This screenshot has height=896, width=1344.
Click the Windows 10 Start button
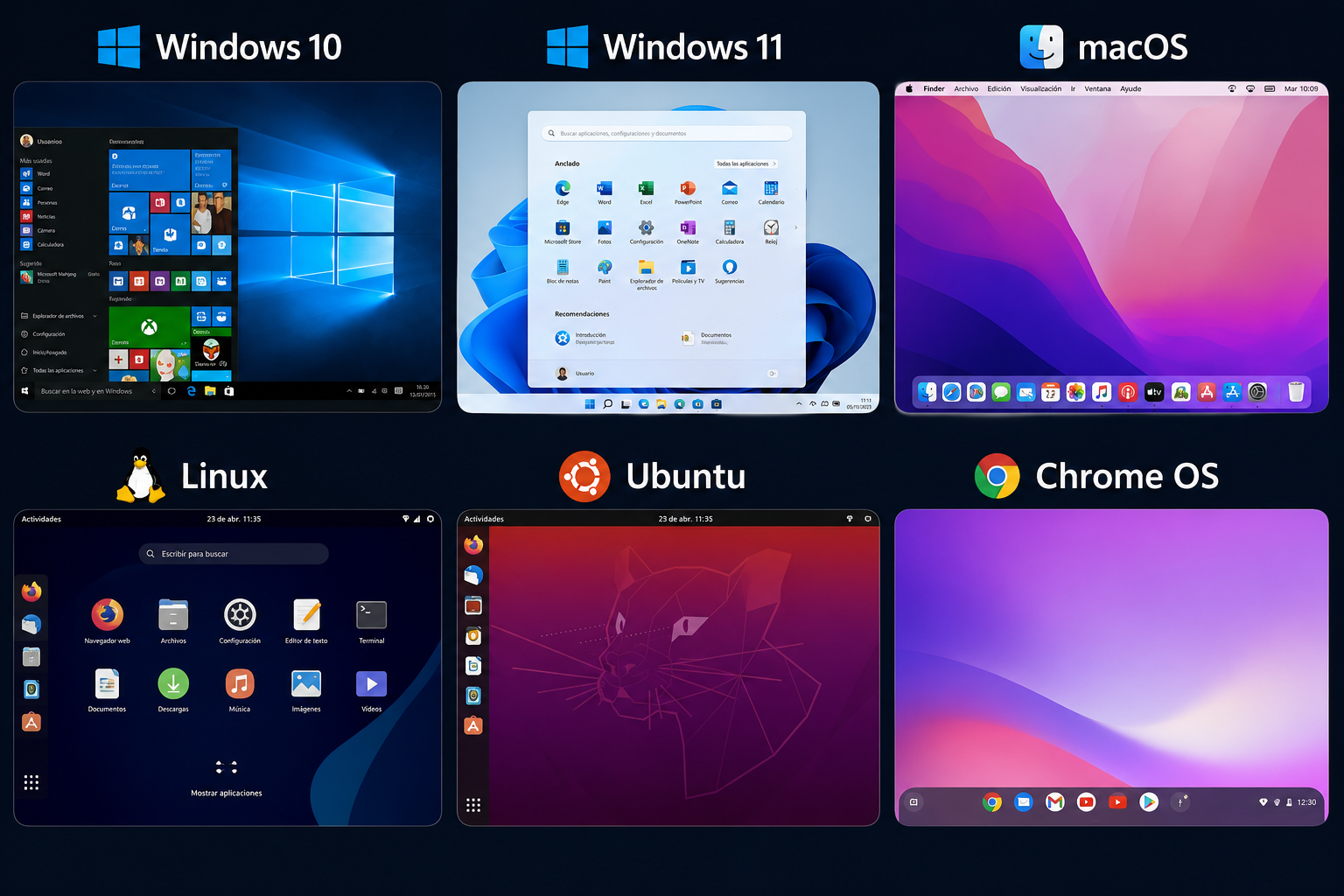click(x=25, y=391)
